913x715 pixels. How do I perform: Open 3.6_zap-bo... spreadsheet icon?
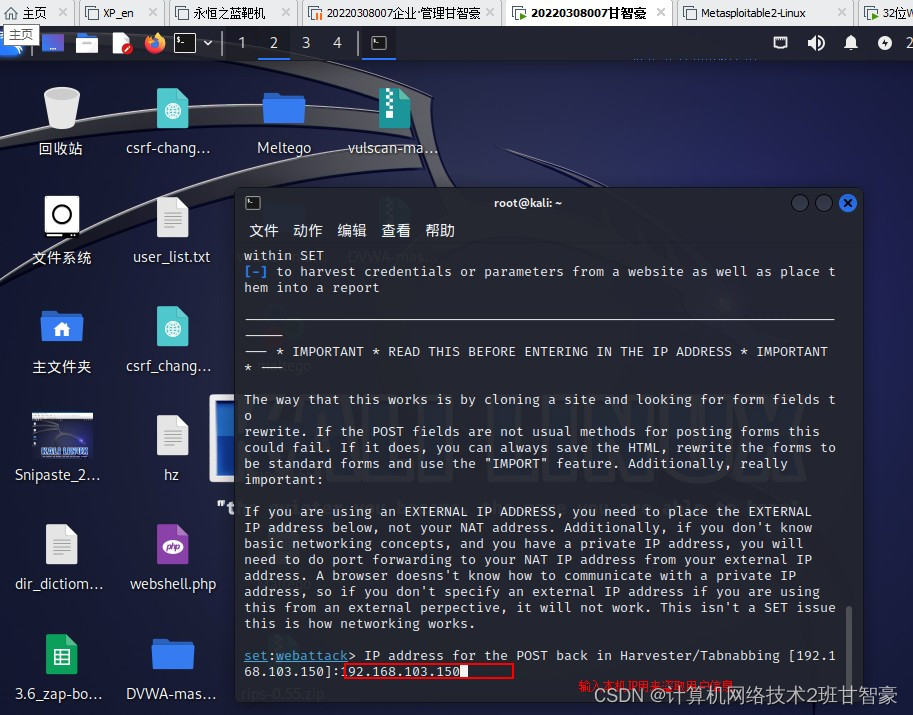coord(61,653)
